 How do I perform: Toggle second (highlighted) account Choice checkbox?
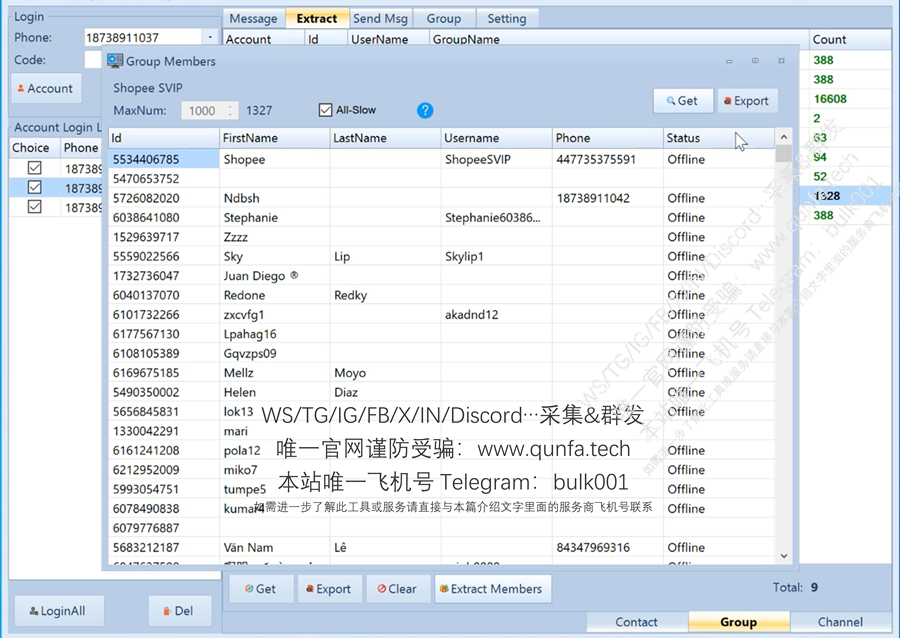pyautogui.click(x=34, y=187)
